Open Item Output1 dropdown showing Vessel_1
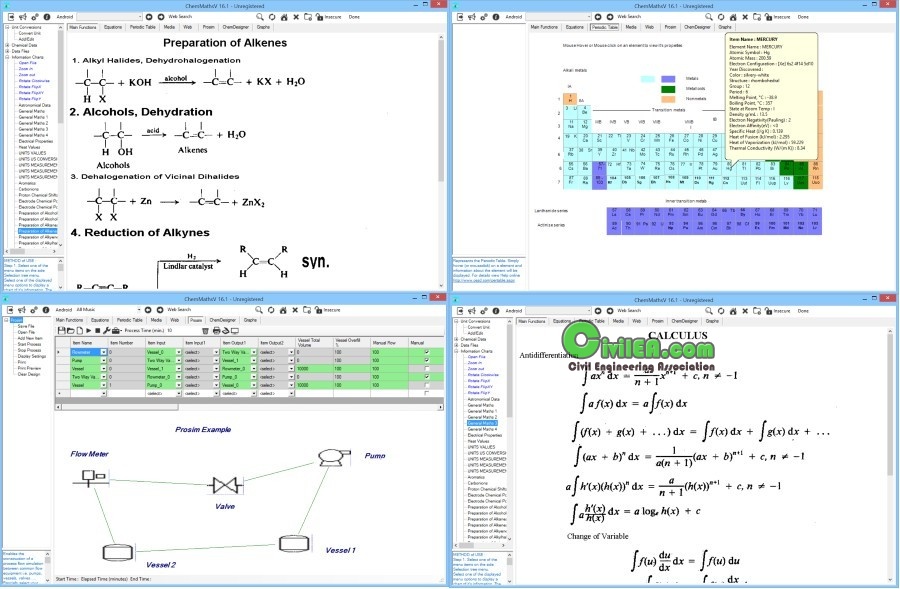The height and width of the screenshot is (589, 900). (253, 361)
